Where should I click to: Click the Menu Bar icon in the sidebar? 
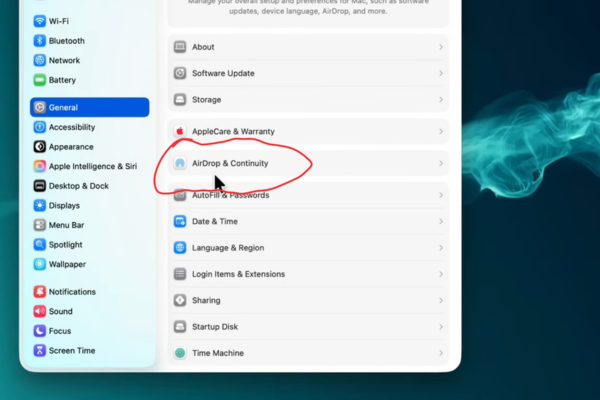coord(39,225)
